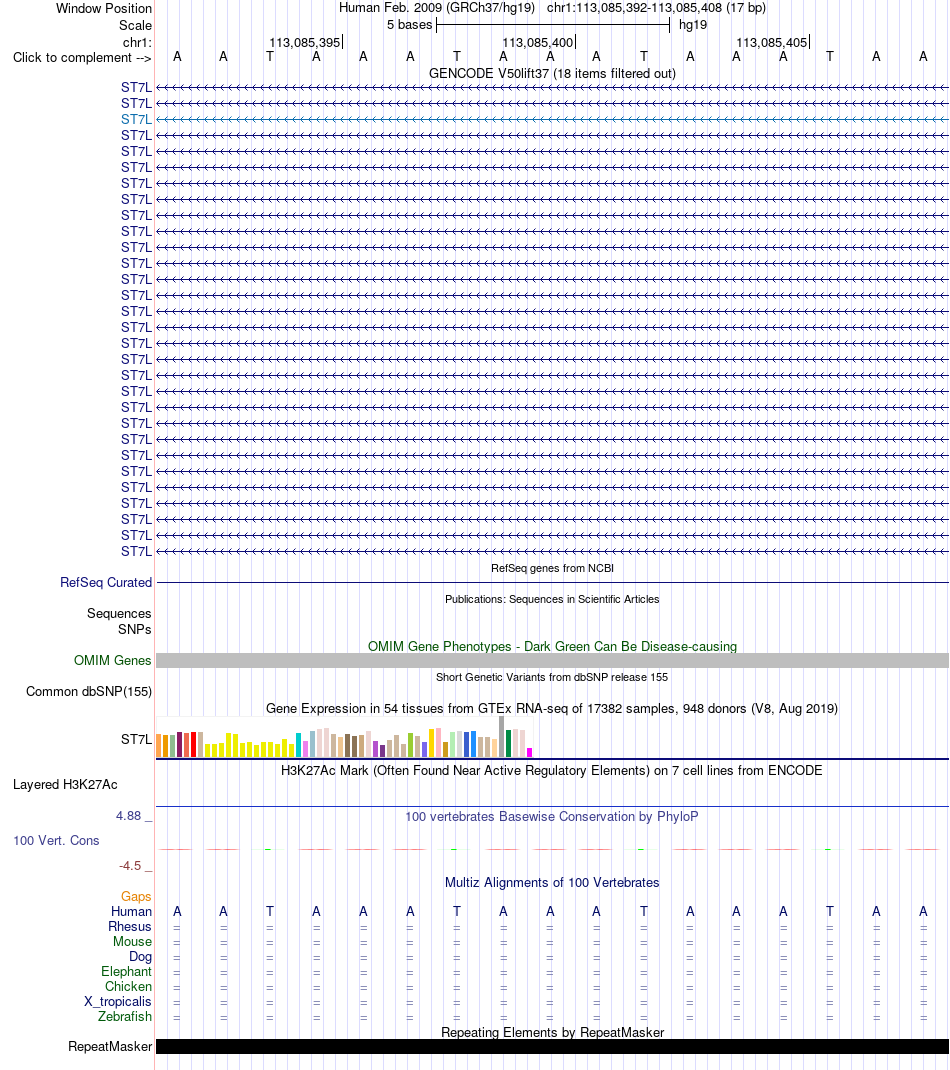Open 'Publications: Sequences in Scientific Articles' title
950x1070 pixels.
pyautogui.click(x=552, y=599)
